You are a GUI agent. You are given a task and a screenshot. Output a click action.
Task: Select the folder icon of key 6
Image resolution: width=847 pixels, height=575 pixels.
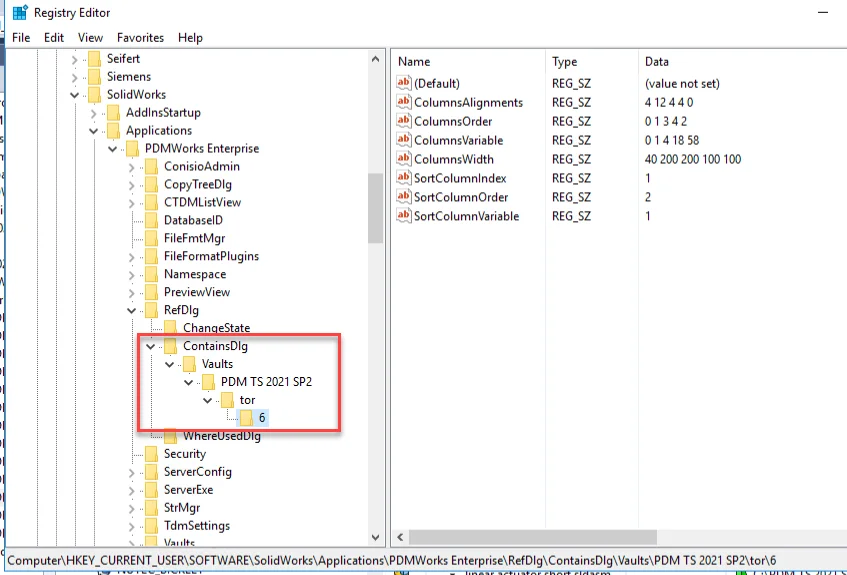pyautogui.click(x=246, y=417)
